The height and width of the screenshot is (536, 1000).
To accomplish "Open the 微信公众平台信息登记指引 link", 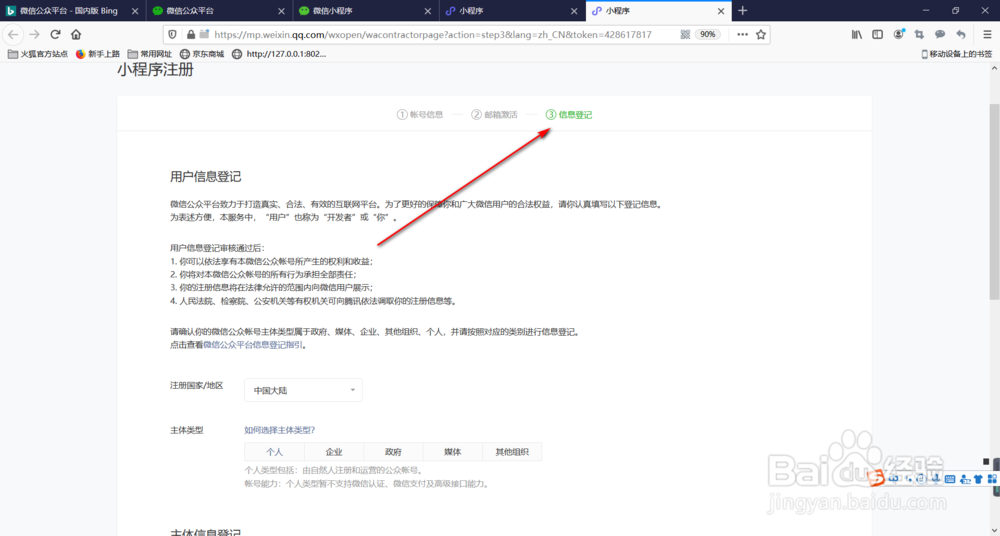I will (253, 345).
